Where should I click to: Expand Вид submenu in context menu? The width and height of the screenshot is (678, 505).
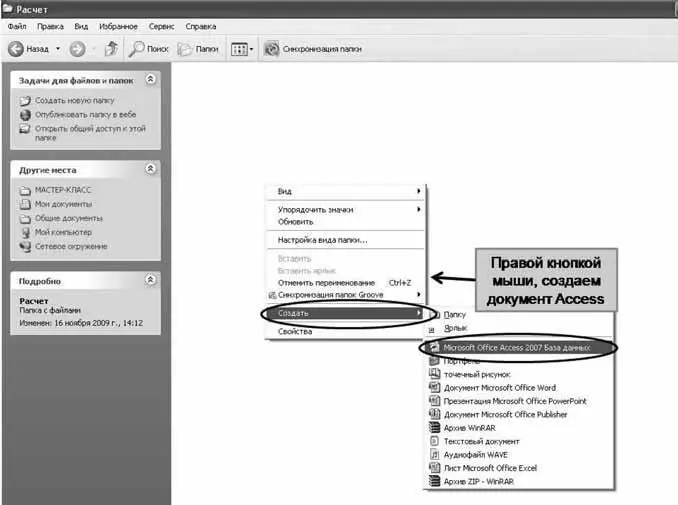[x=345, y=191]
